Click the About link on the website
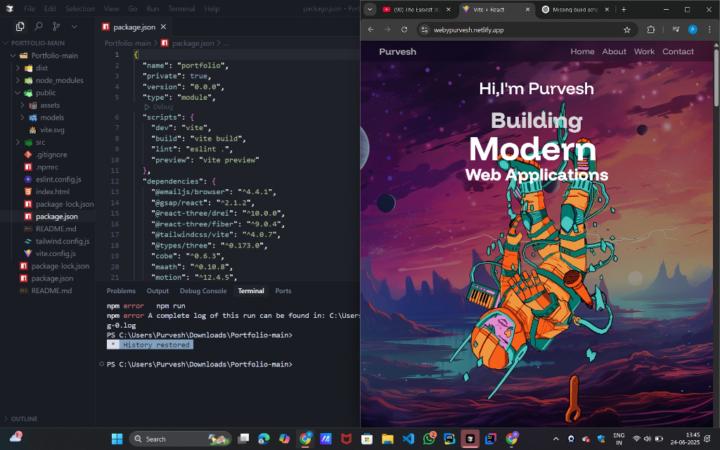Viewport: 720px width, 450px height. [614, 52]
